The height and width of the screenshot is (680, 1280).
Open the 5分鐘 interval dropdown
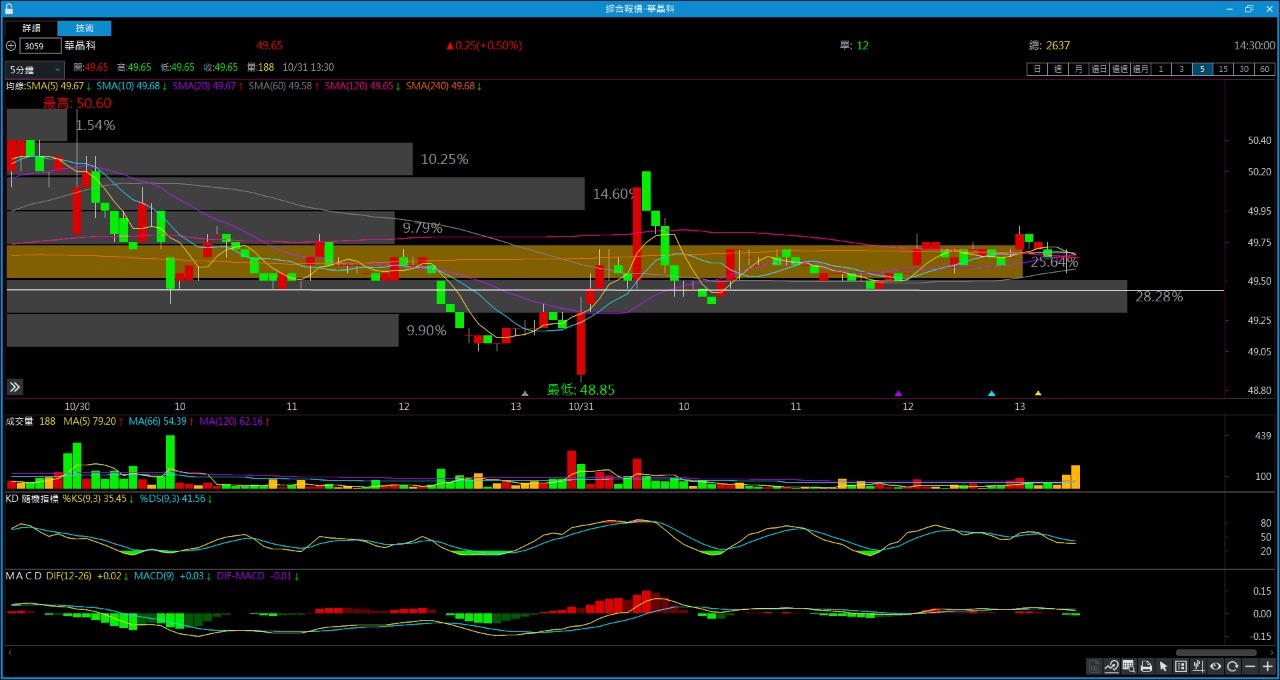[x=34, y=70]
